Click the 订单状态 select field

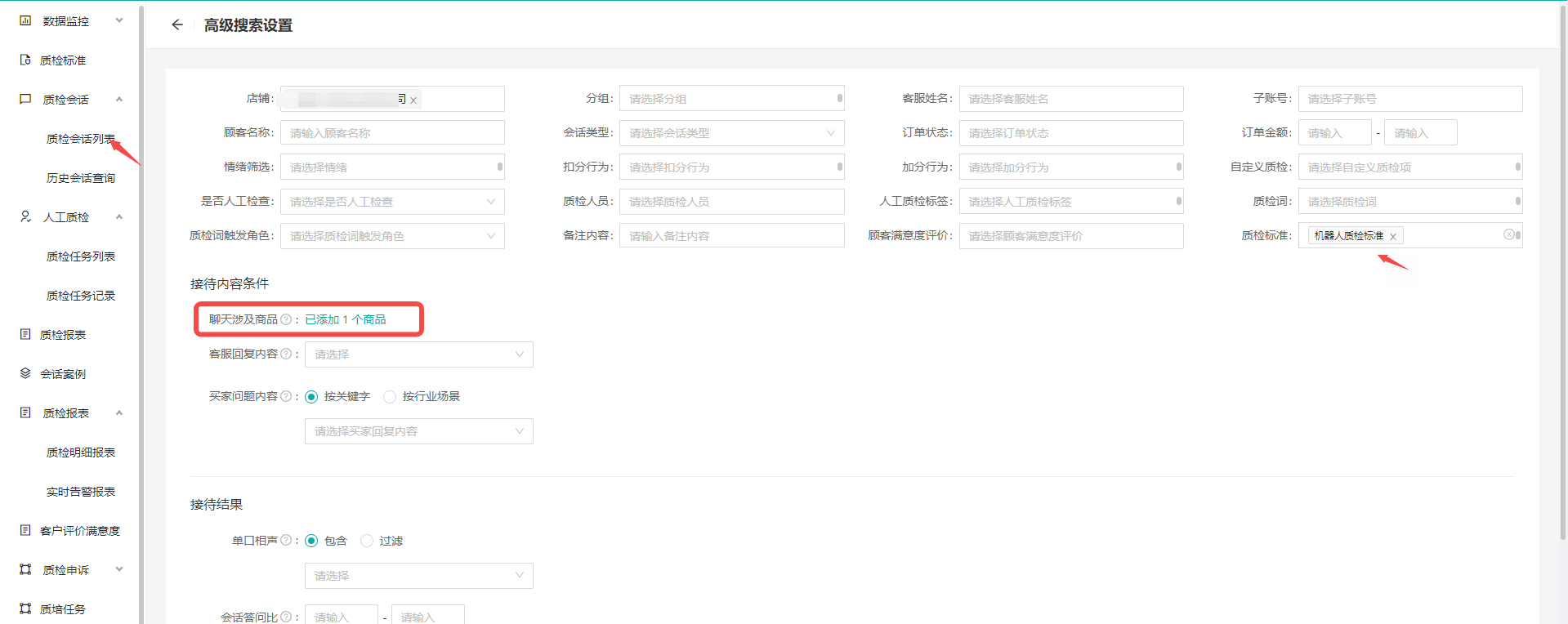pos(1071,132)
